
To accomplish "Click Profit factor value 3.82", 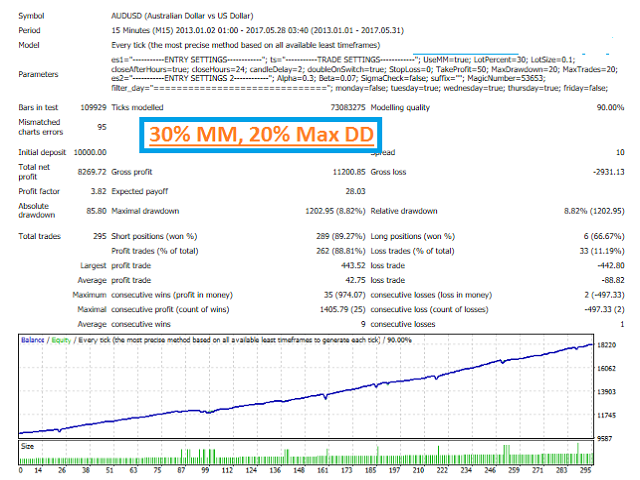I will (x=98, y=191).
